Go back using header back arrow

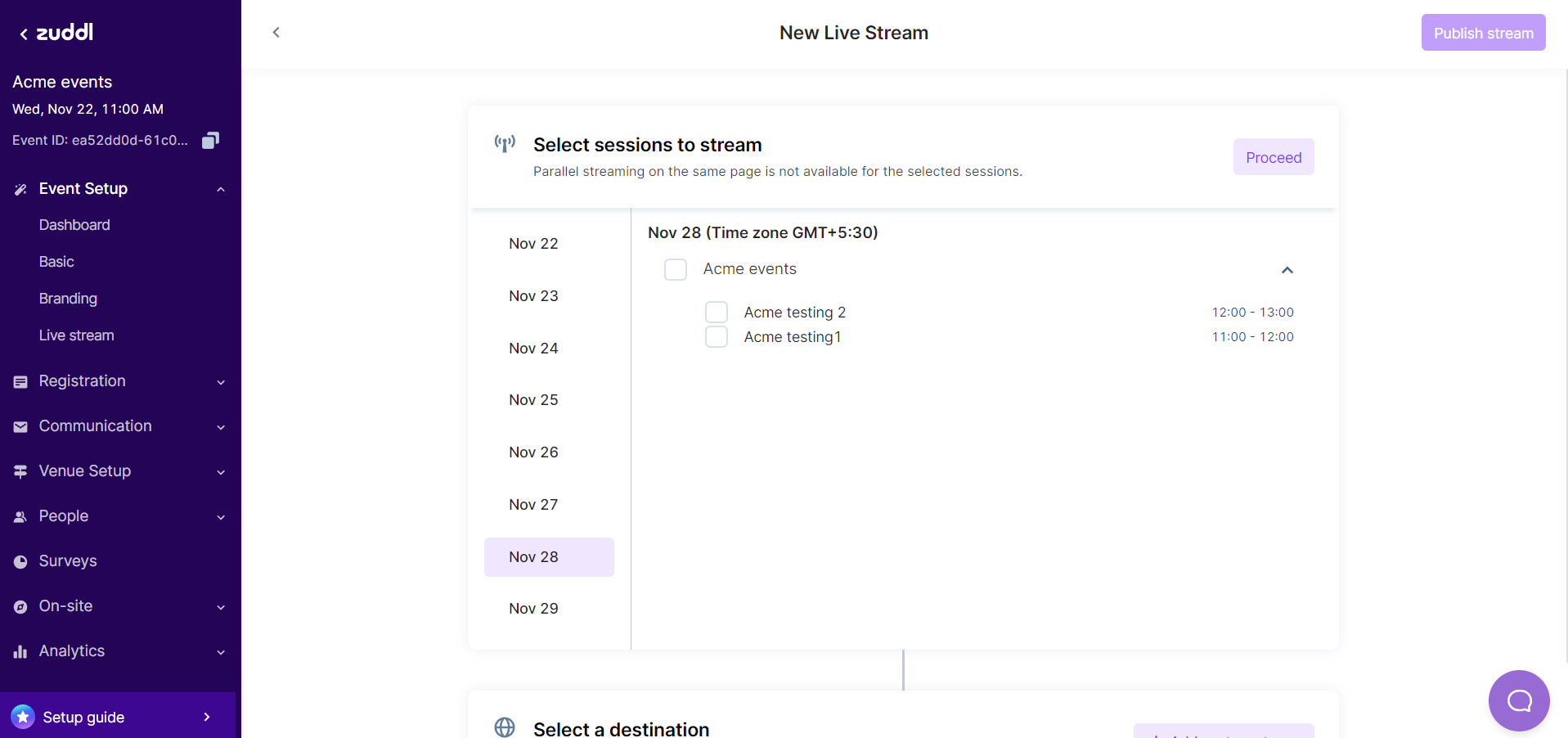(276, 33)
